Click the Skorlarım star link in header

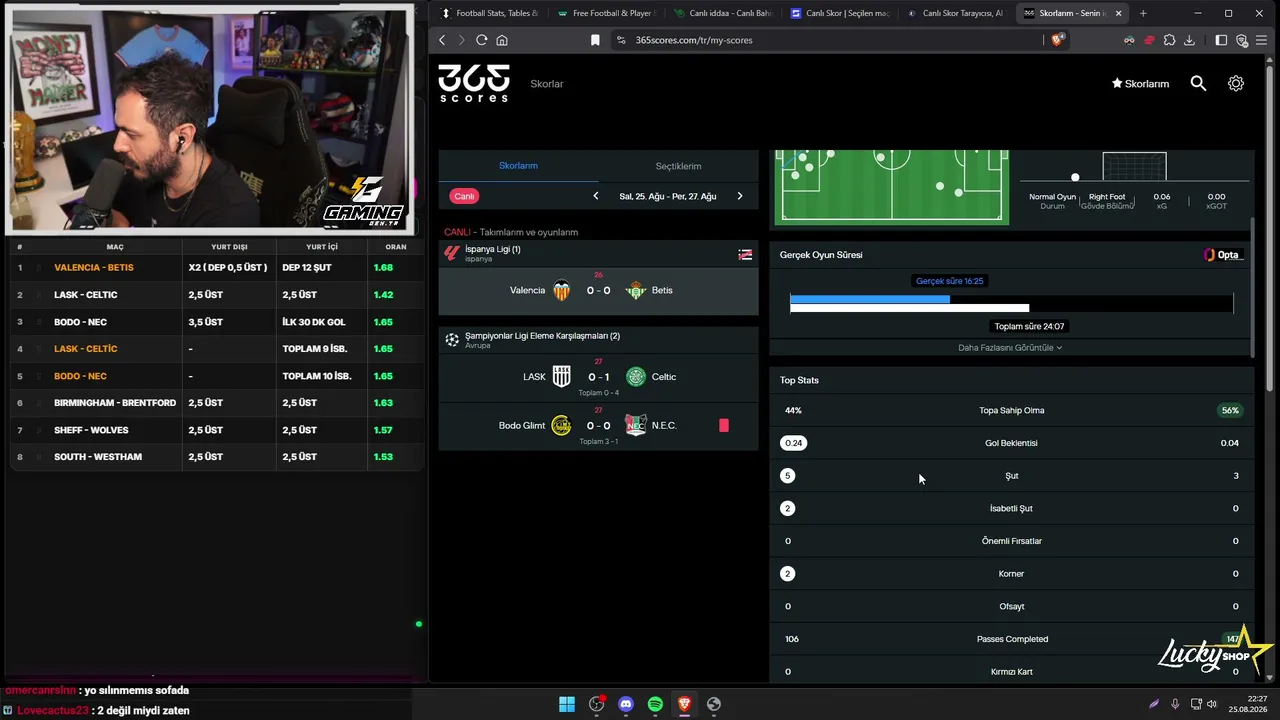1140,84
